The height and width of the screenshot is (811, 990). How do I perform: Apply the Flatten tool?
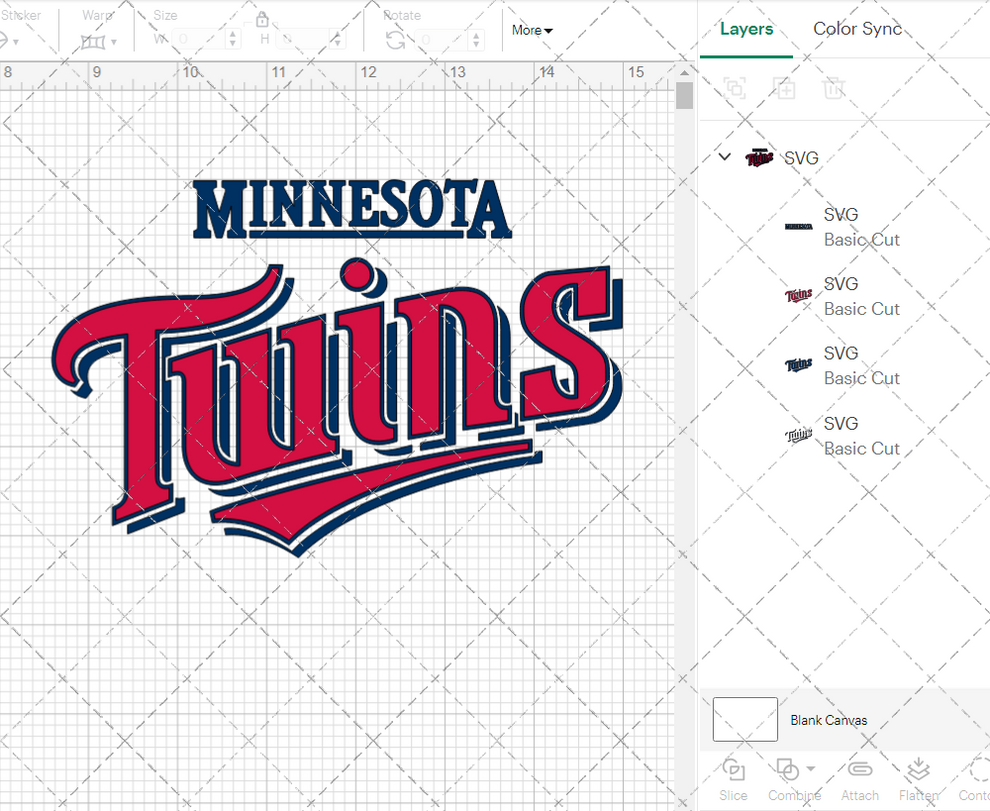pyautogui.click(x=918, y=778)
